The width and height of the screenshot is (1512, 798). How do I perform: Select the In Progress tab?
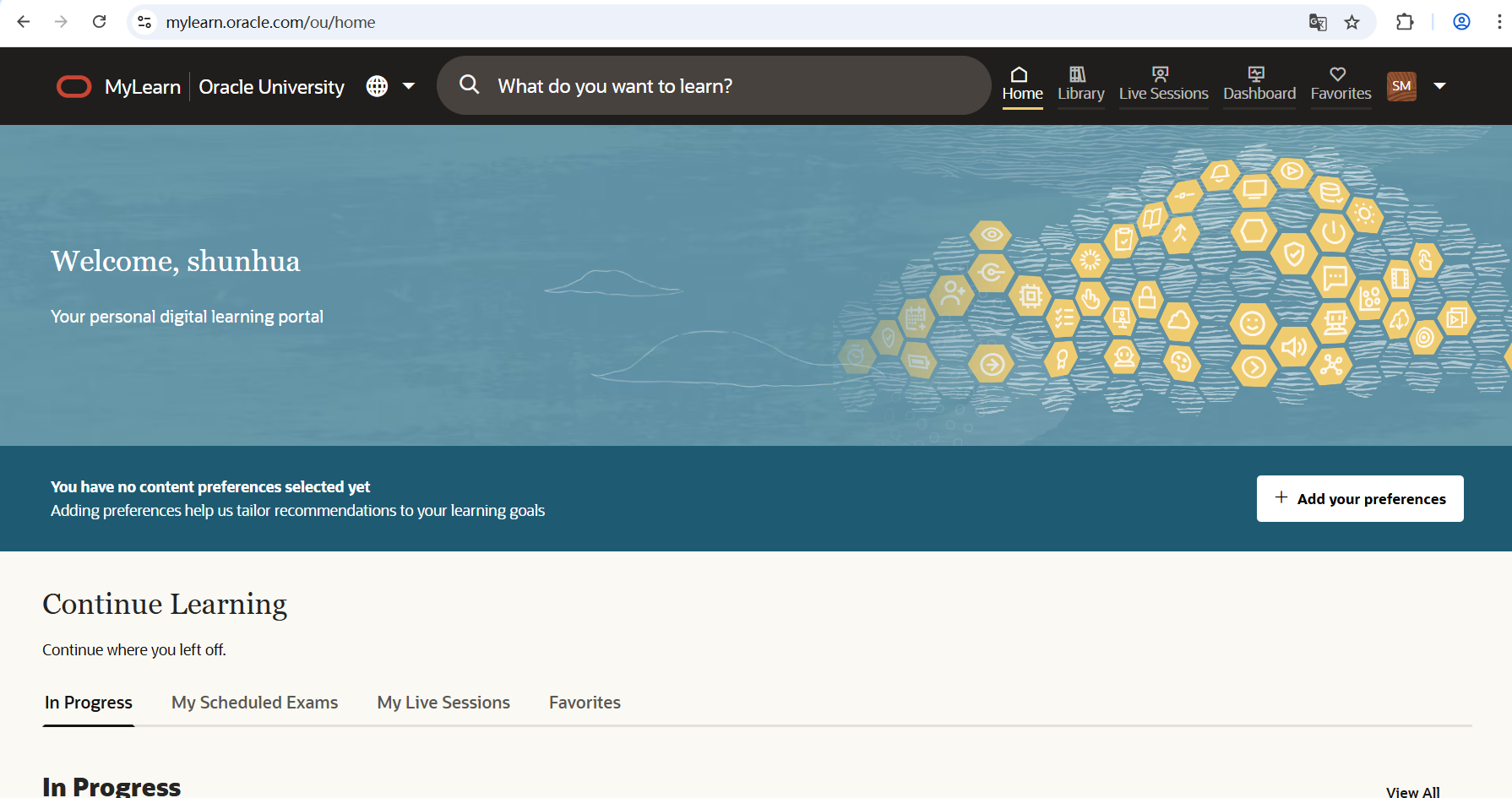[x=89, y=703]
